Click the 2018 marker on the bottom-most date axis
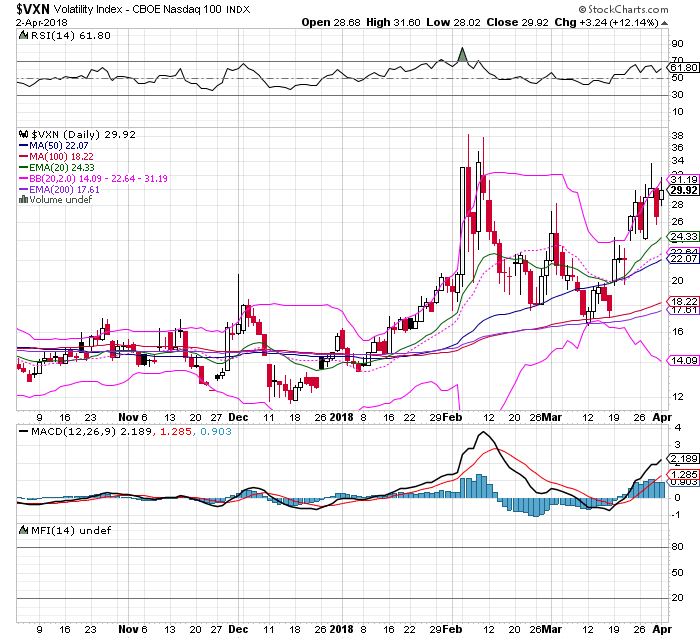This screenshot has height=639, width=700. tap(341, 629)
